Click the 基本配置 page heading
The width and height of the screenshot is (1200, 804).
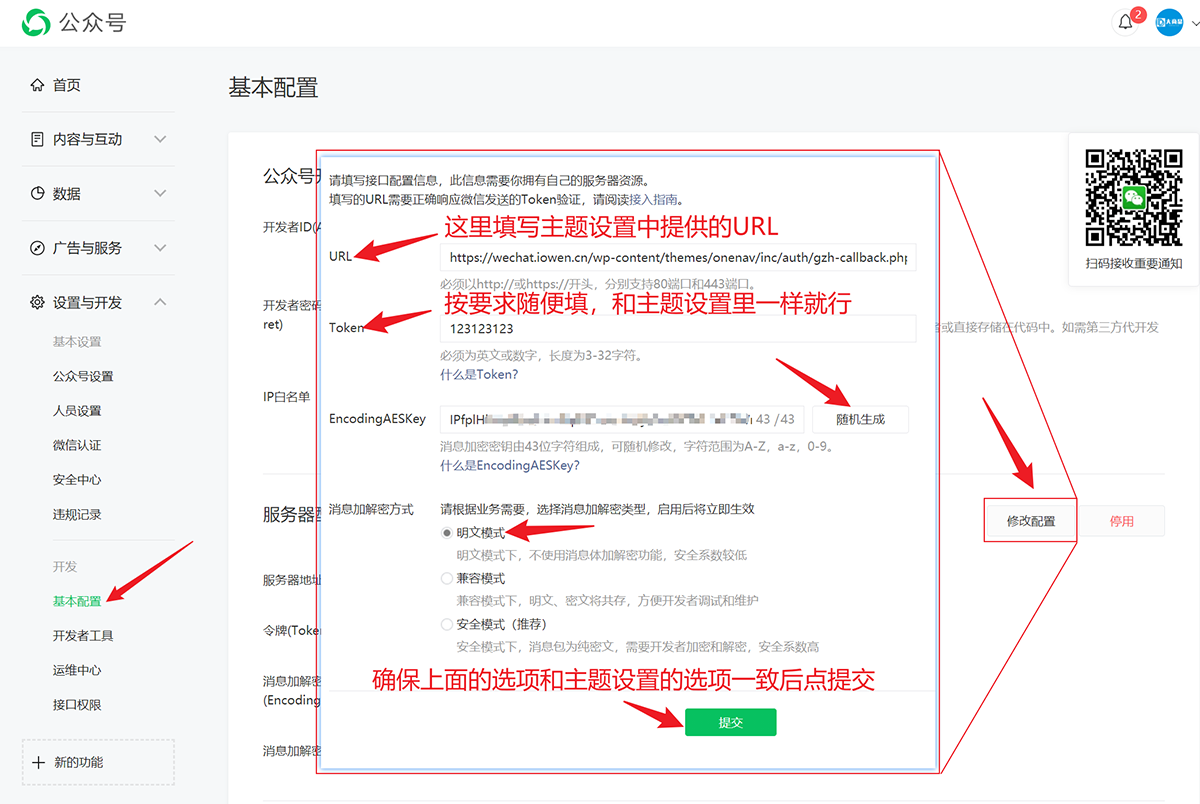[x=273, y=87]
